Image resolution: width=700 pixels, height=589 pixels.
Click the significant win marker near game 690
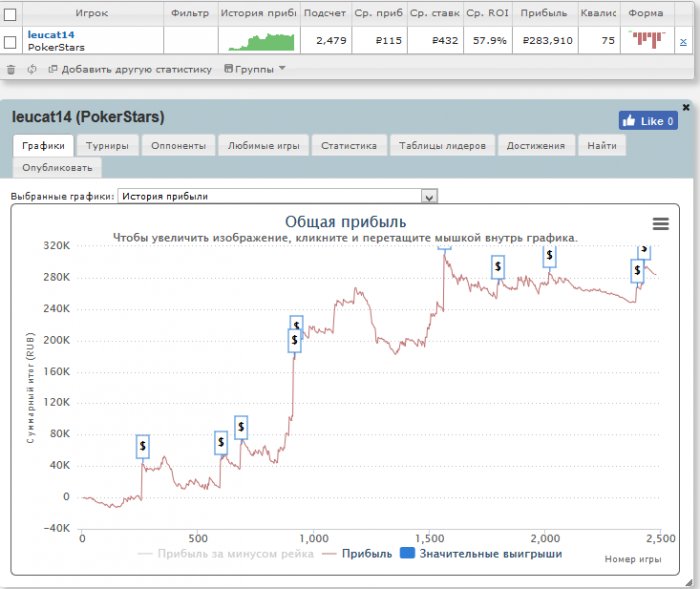tap(241, 427)
